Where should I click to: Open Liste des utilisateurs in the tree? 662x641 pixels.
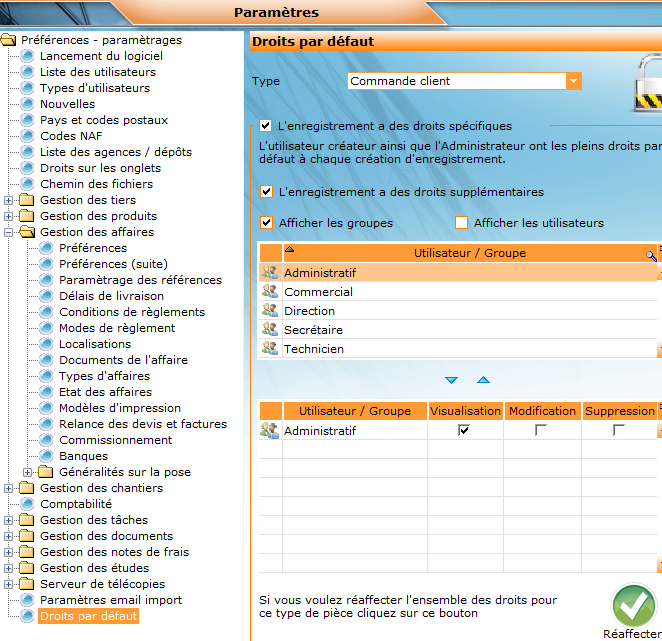98,72
